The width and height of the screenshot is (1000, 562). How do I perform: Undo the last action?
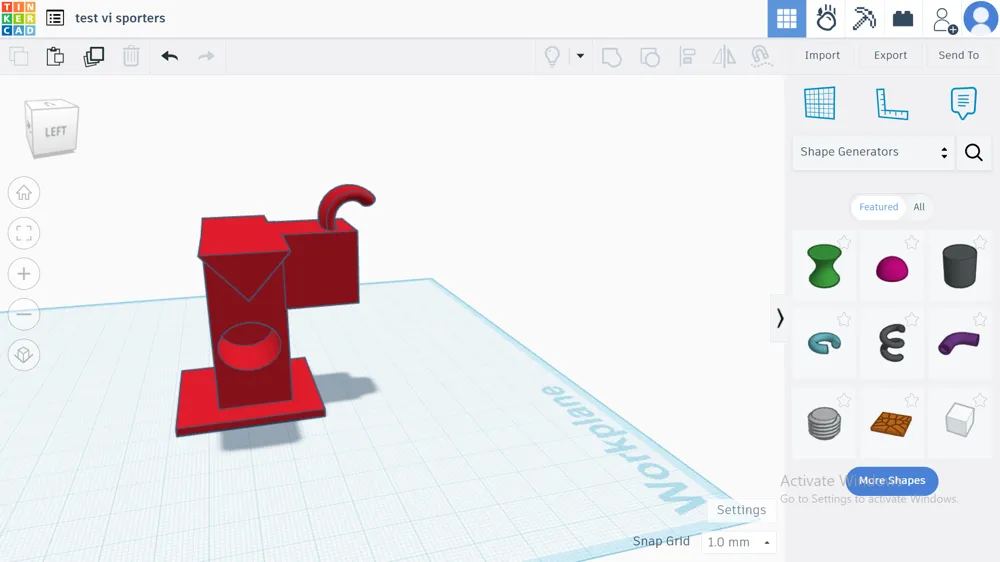point(170,56)
